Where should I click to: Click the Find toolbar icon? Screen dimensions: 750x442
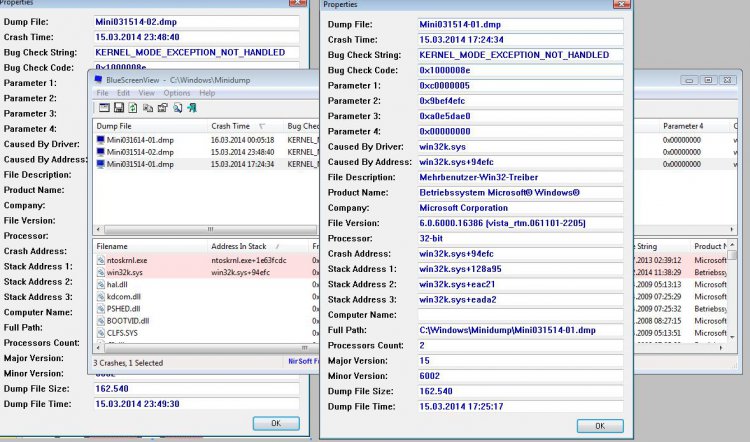(177, 108)
